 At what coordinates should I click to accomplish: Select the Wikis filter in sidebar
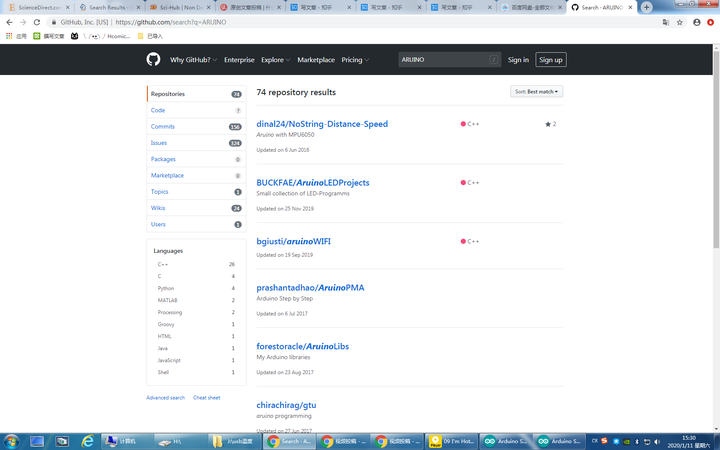coord(196,208)
